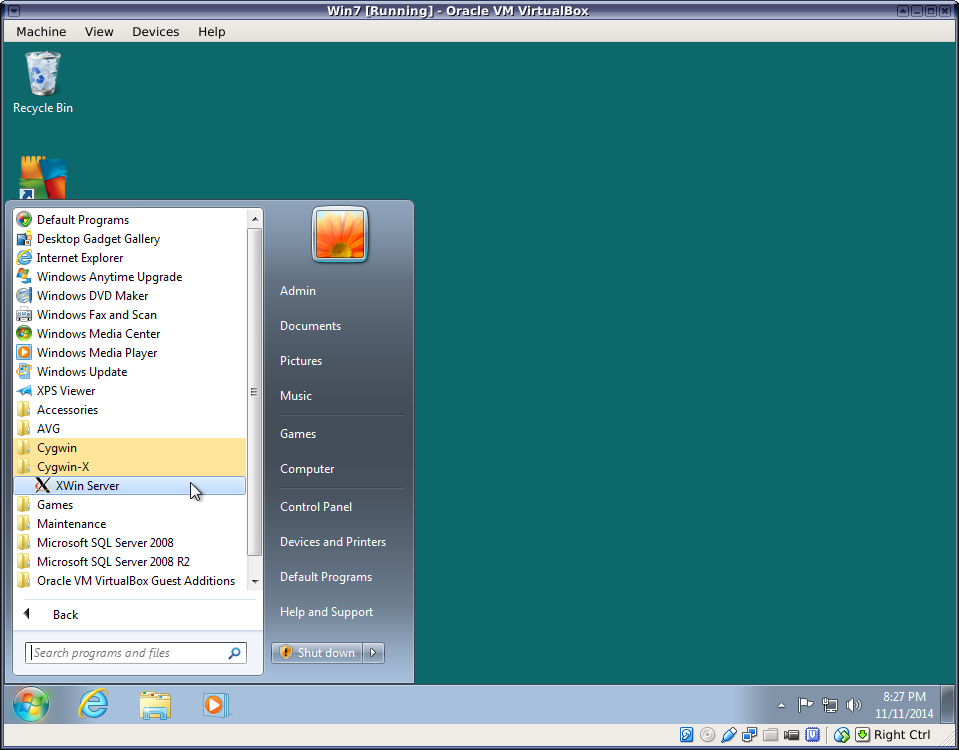Screen dimensions: 959x750
Task: Click VirtualBox network status icon
Action: click(x=749, y=735)
